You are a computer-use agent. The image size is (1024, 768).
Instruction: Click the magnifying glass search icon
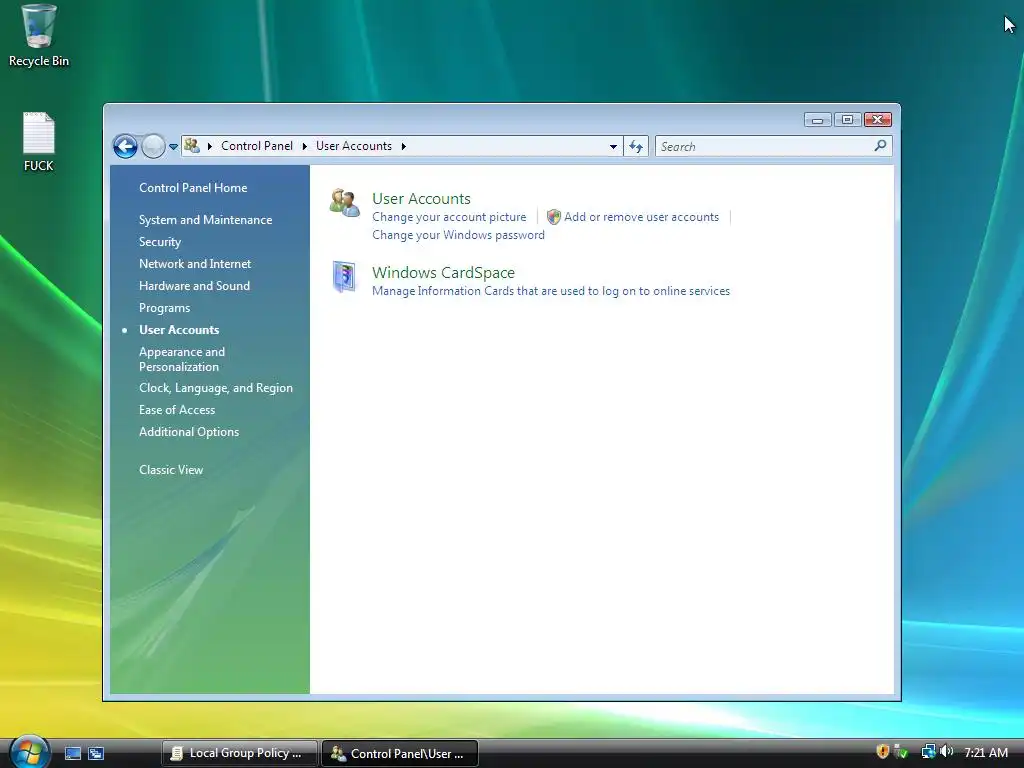tap(880, 146)
